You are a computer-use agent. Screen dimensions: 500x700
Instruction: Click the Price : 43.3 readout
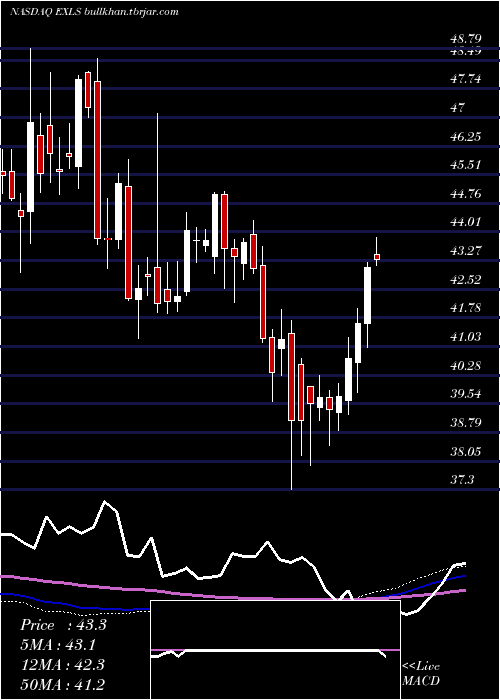pyautogui.click(x=63, y=625)
